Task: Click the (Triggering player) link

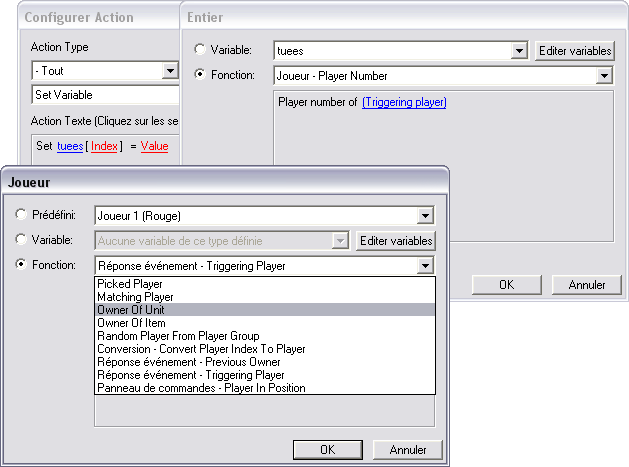Action: pyautogui.click(x=404, y=102)
